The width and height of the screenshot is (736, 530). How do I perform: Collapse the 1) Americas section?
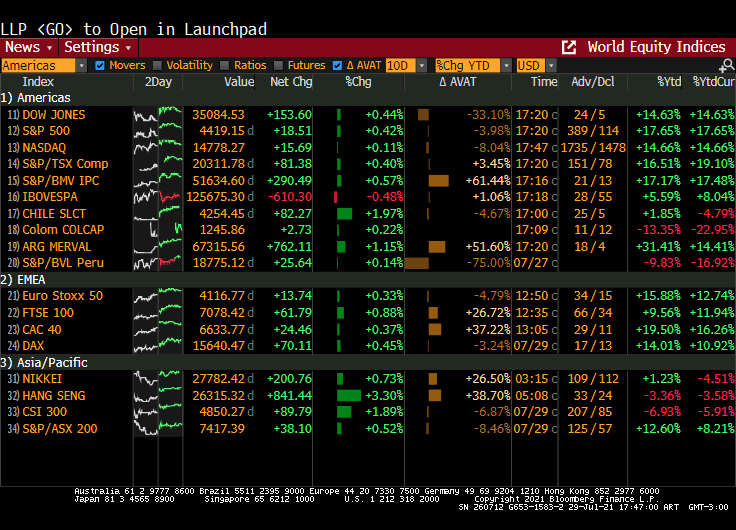tap(36, 98)
